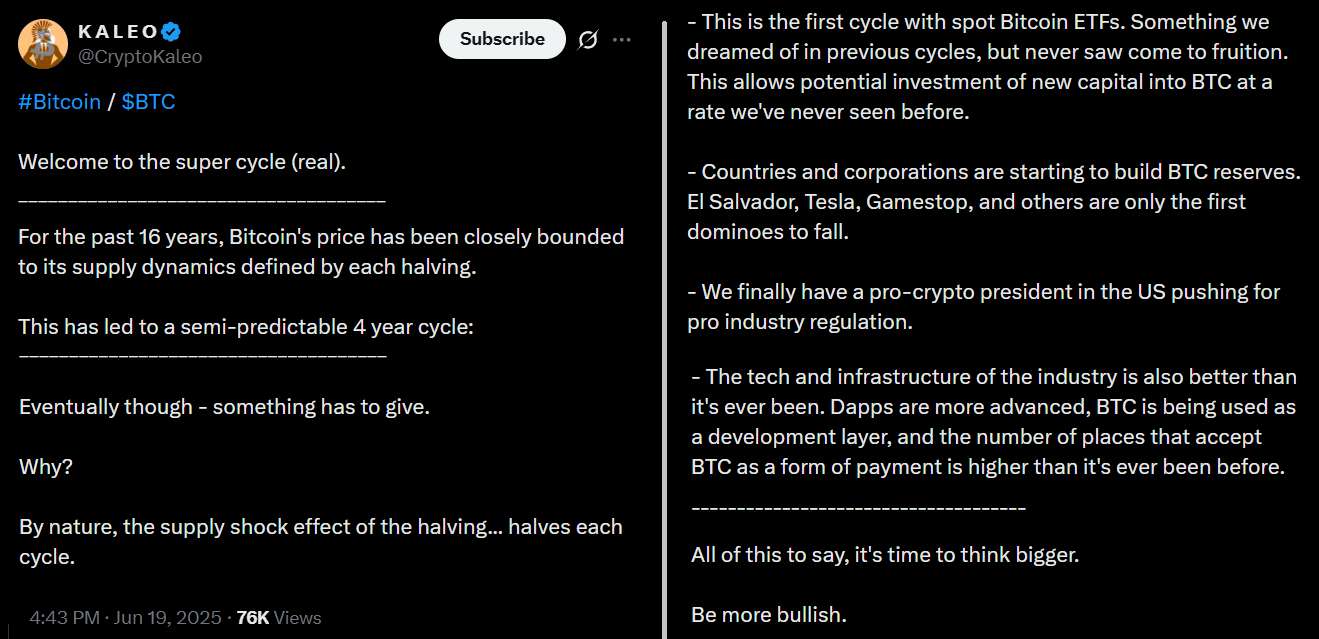Click the KALEO profile avatar
The width and height of the screenshot is (1319, 639).
tap(43, 43)
